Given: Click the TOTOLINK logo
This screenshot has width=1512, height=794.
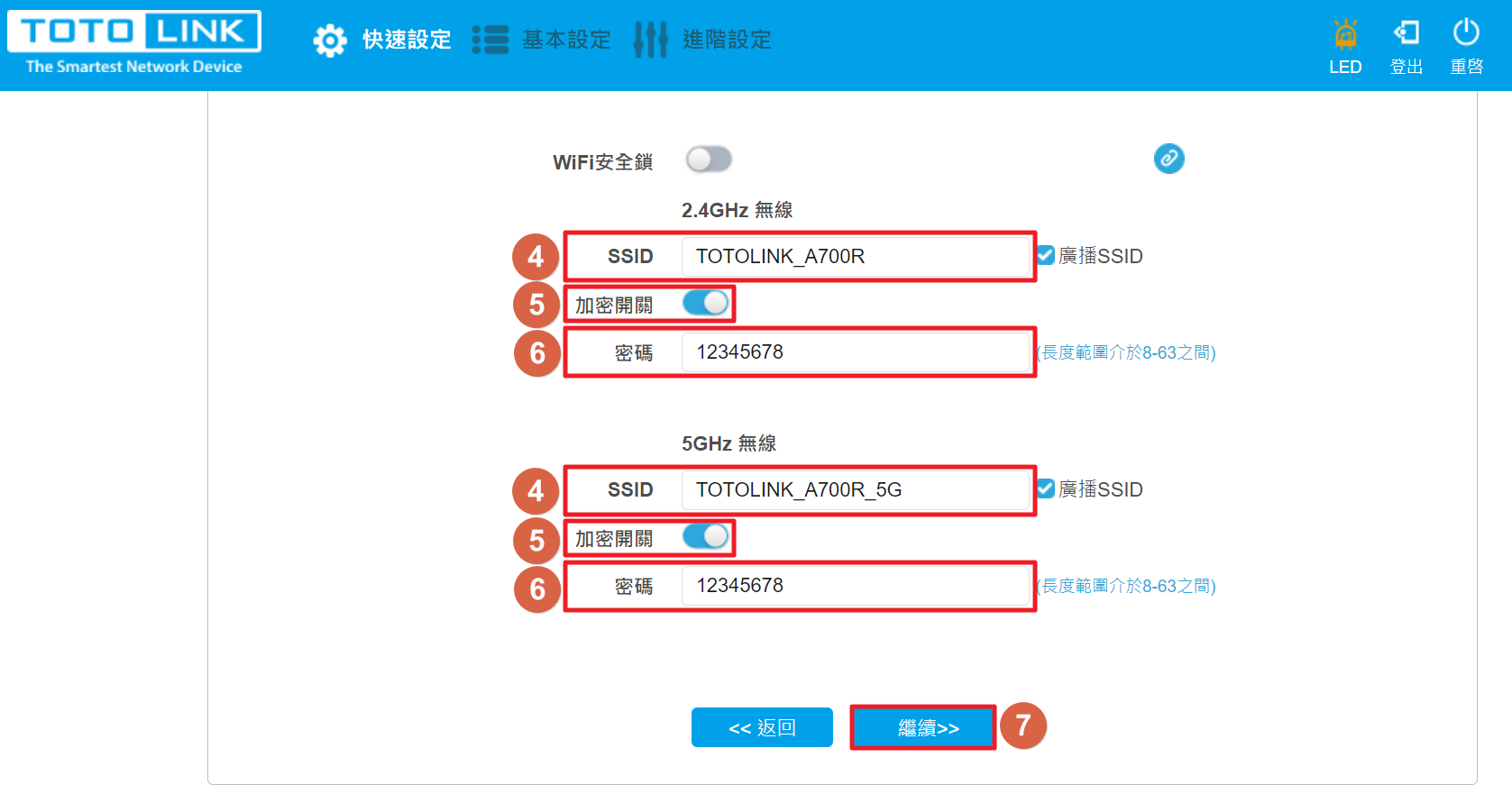Looking at the screenshot, I should point(134,42).
